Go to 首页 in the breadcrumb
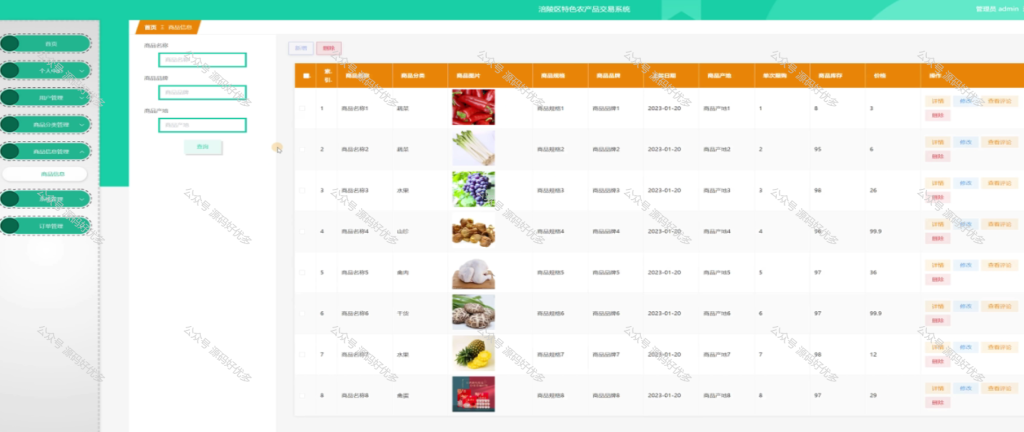The image size is (1024, 432). (x=150, y=27)
